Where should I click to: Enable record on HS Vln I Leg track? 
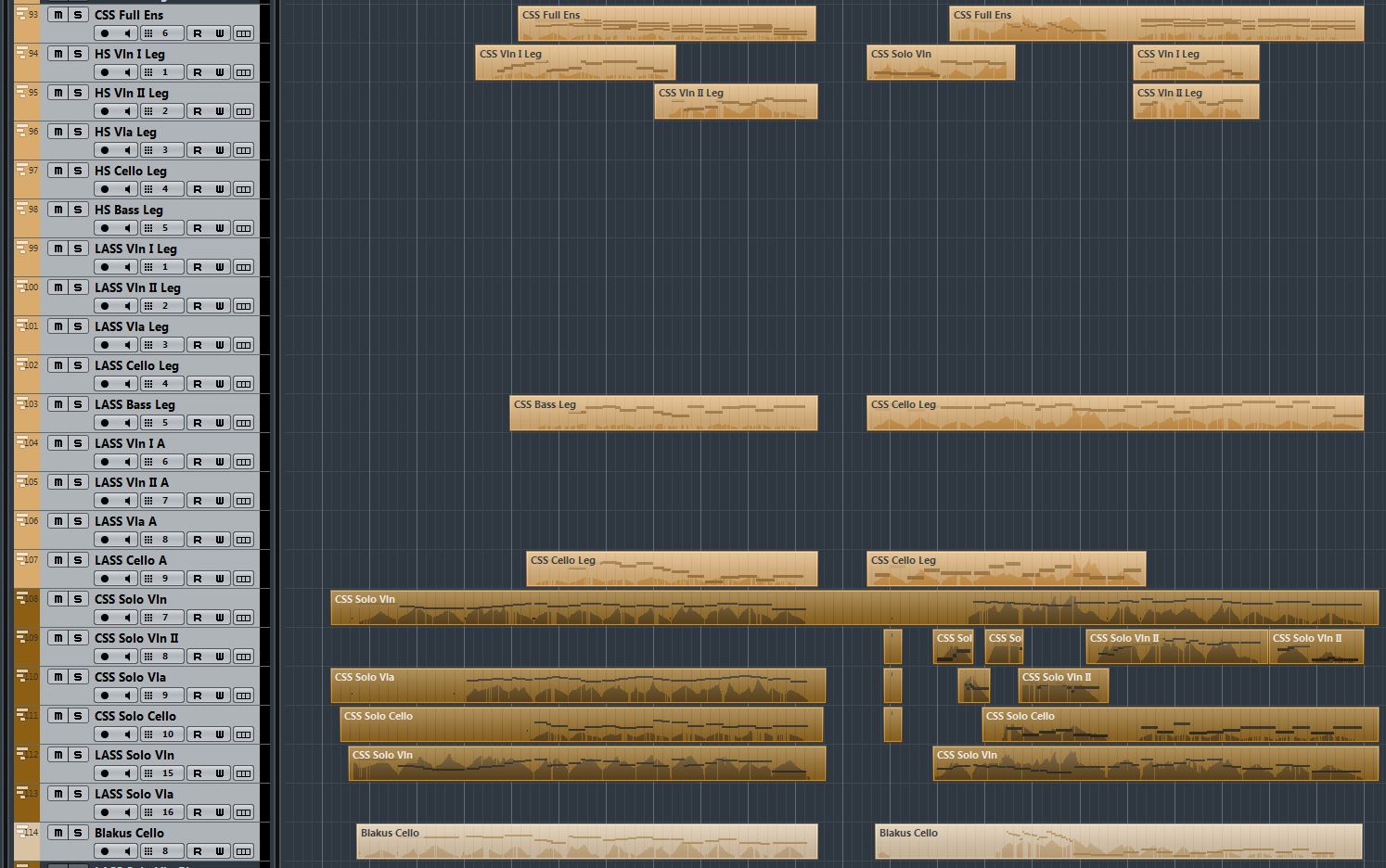coord(105,72)
